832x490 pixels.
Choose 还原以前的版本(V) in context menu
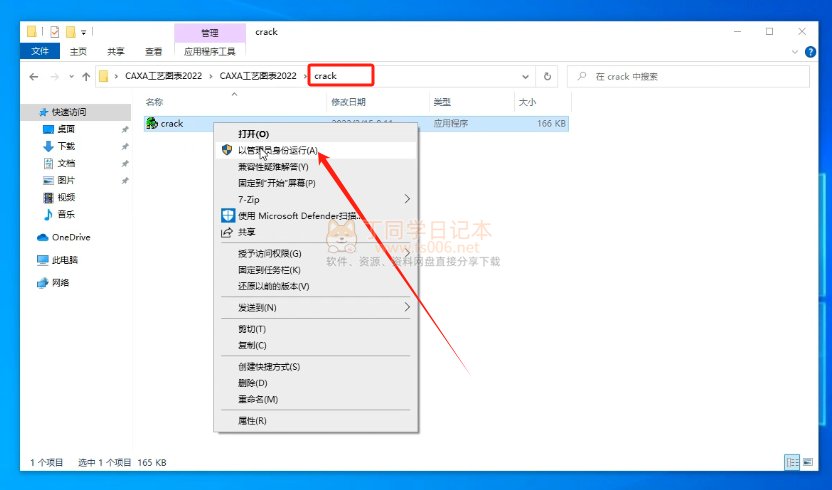tap(316, 286)
